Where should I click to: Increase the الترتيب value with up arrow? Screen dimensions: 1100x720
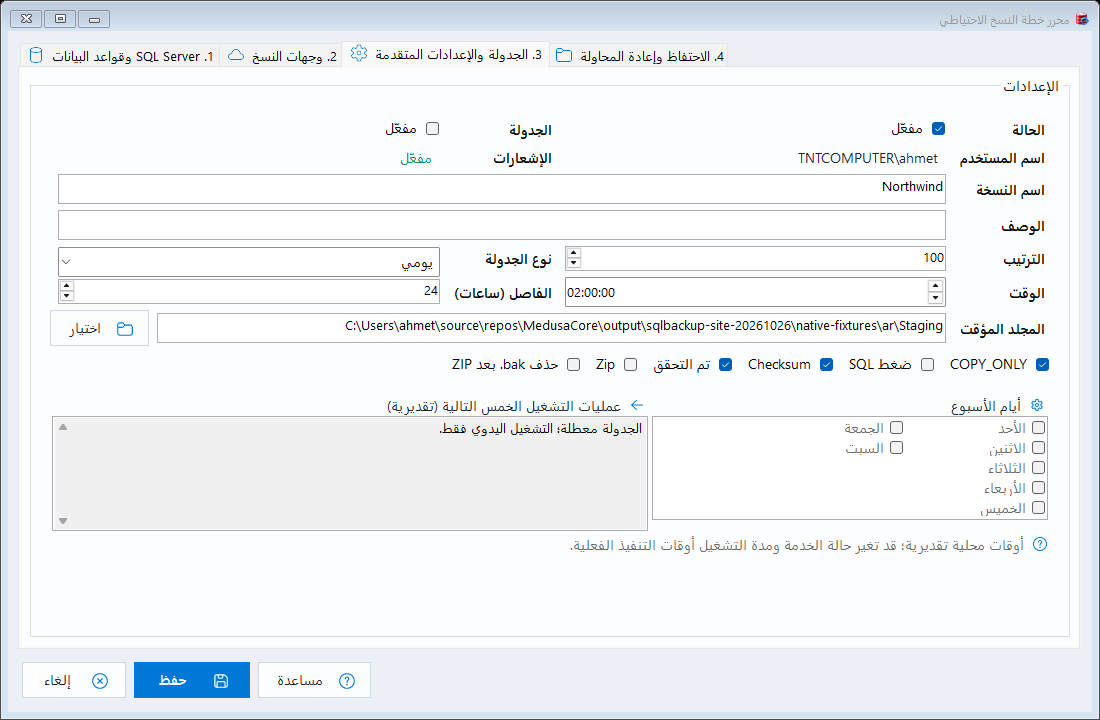pyautogui.click(x=574, y=253)
